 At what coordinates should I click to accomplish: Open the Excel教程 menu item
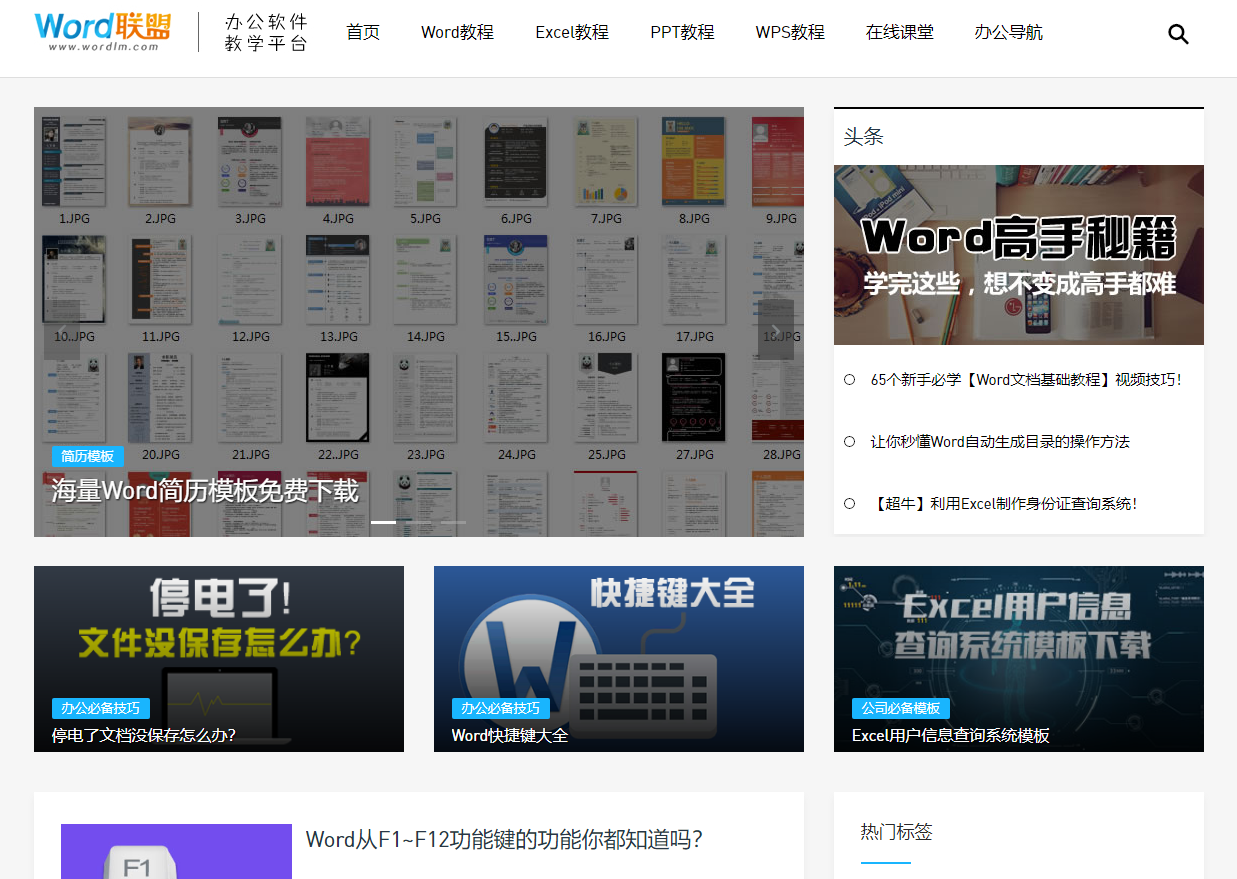pos(572,32)
